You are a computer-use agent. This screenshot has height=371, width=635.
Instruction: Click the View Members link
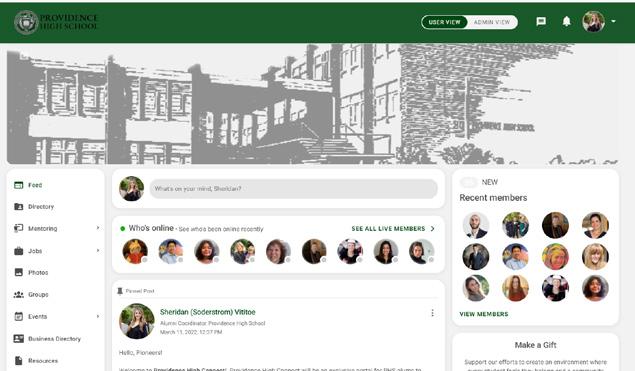point(484,314)
